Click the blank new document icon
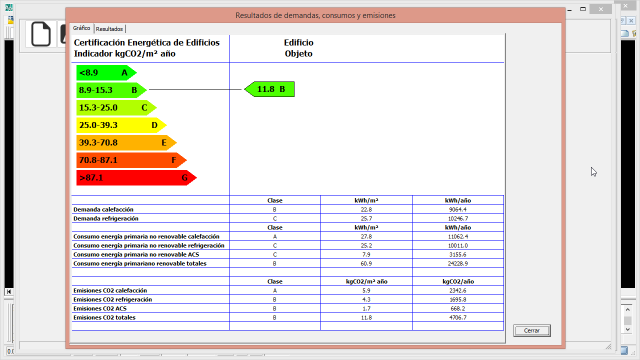640x360 pixels. (41, 34)
